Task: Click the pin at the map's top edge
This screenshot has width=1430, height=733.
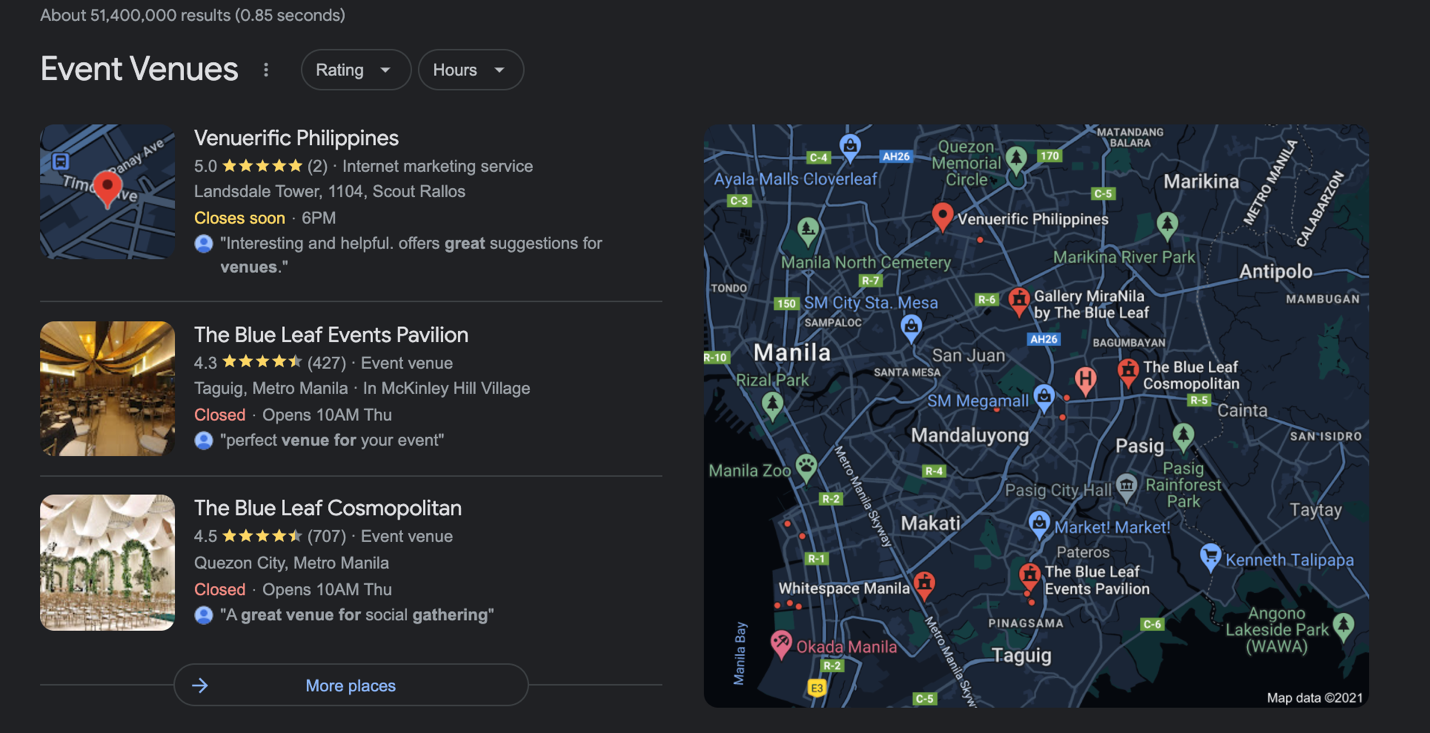Action: tap(850, 148)
